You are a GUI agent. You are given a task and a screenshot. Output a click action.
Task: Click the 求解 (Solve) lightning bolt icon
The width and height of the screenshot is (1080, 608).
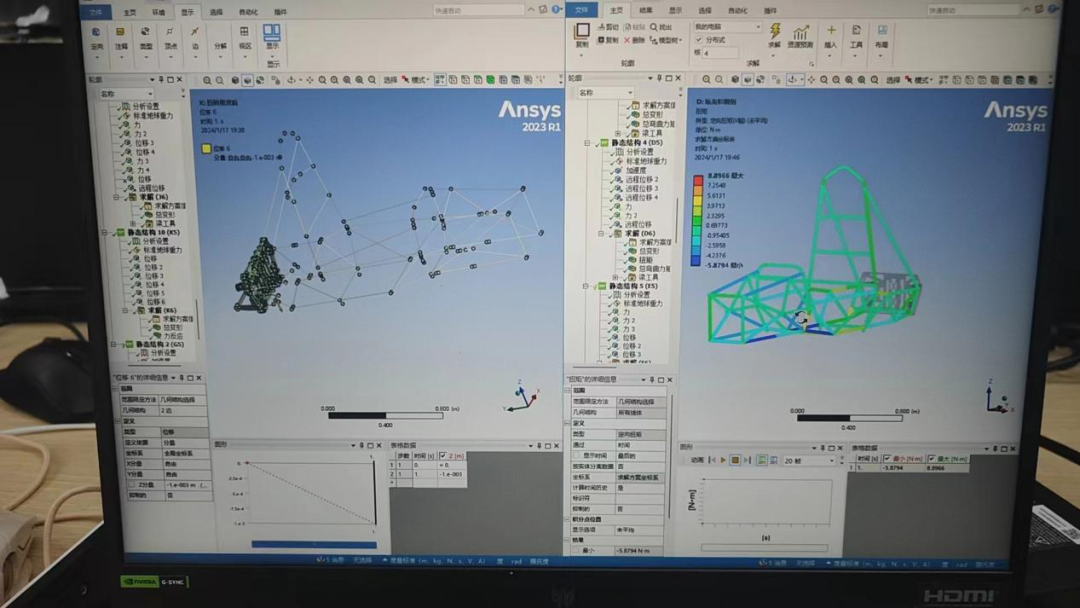pos(774,32)
